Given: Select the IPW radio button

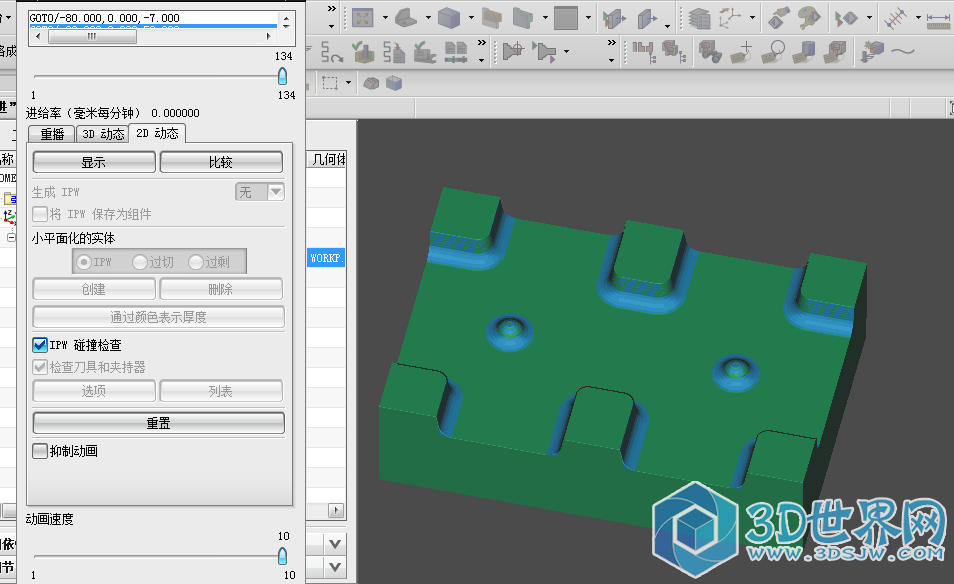Looking at the screenshot, I should tap(84, 262).
